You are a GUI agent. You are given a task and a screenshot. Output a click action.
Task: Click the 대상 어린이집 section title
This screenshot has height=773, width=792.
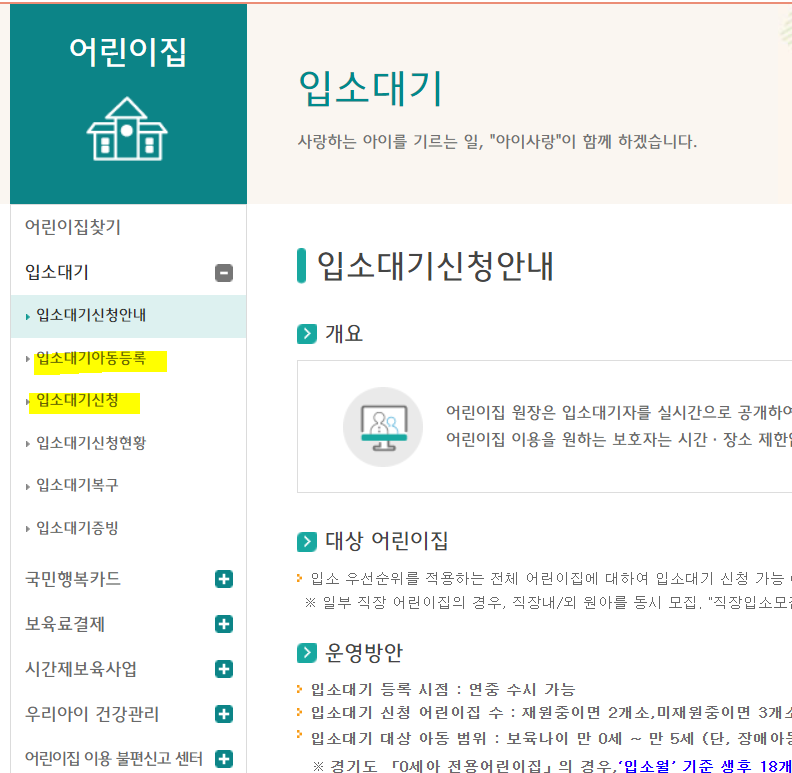click(x=386, y=541)
